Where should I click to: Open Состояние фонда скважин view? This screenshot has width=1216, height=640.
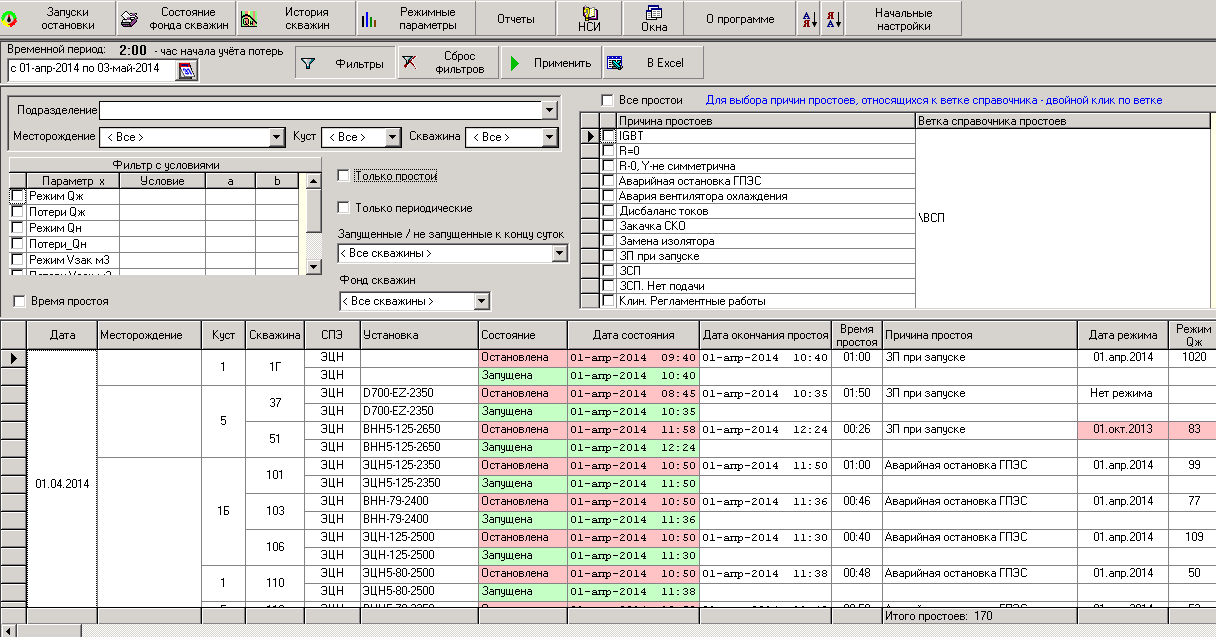tap(176, 18)
